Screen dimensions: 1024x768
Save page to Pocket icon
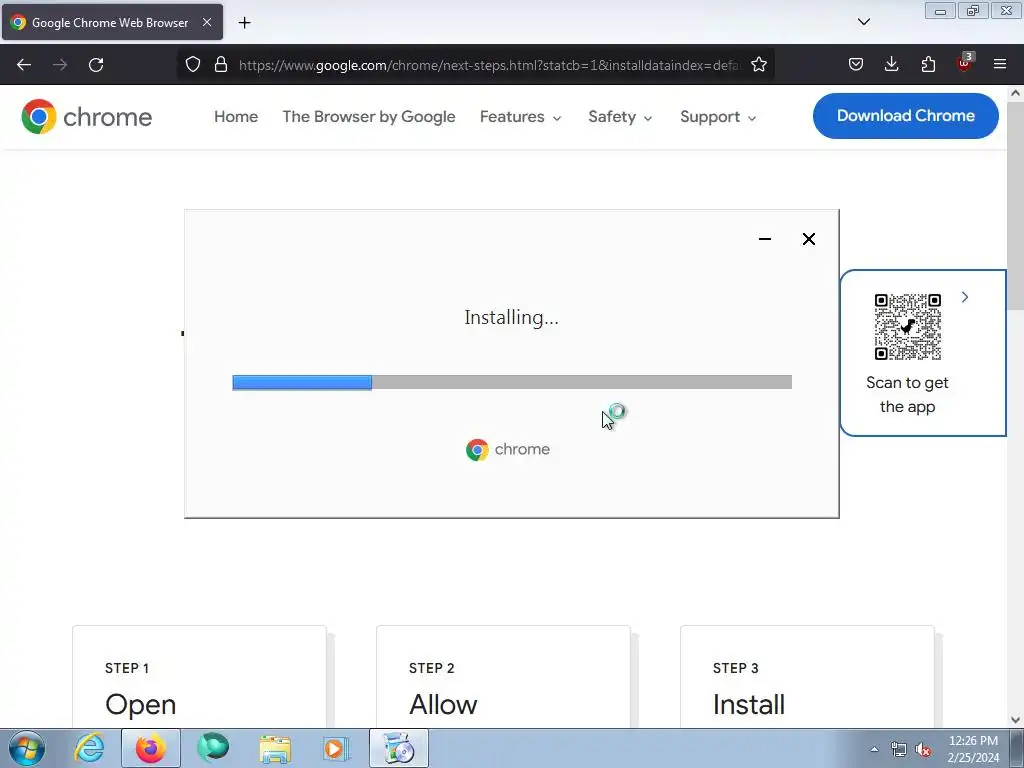(x=856, y=65)
